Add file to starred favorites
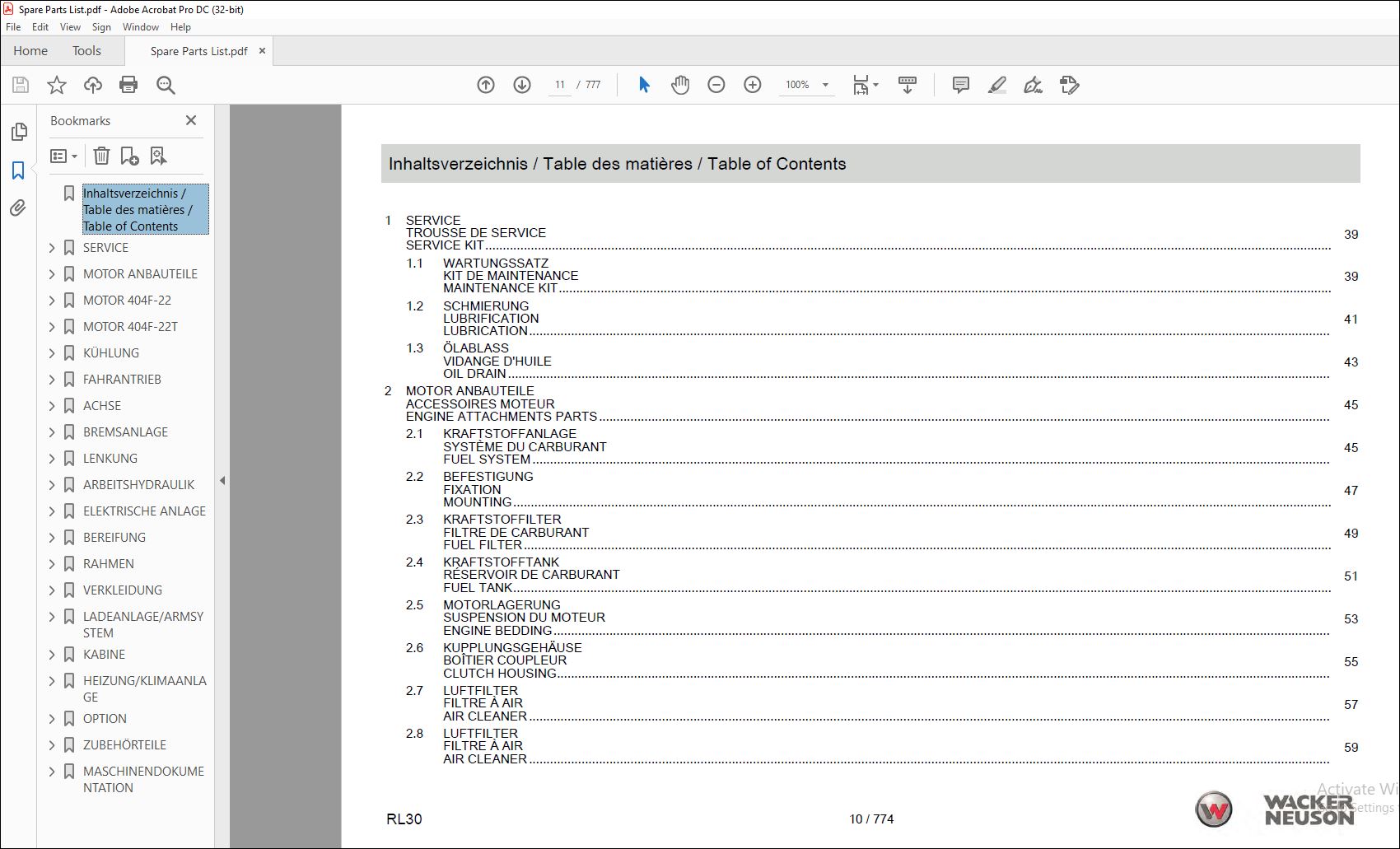Image resolution: width=1400 pixels, height=849 pixels. [x=57, y=85]
